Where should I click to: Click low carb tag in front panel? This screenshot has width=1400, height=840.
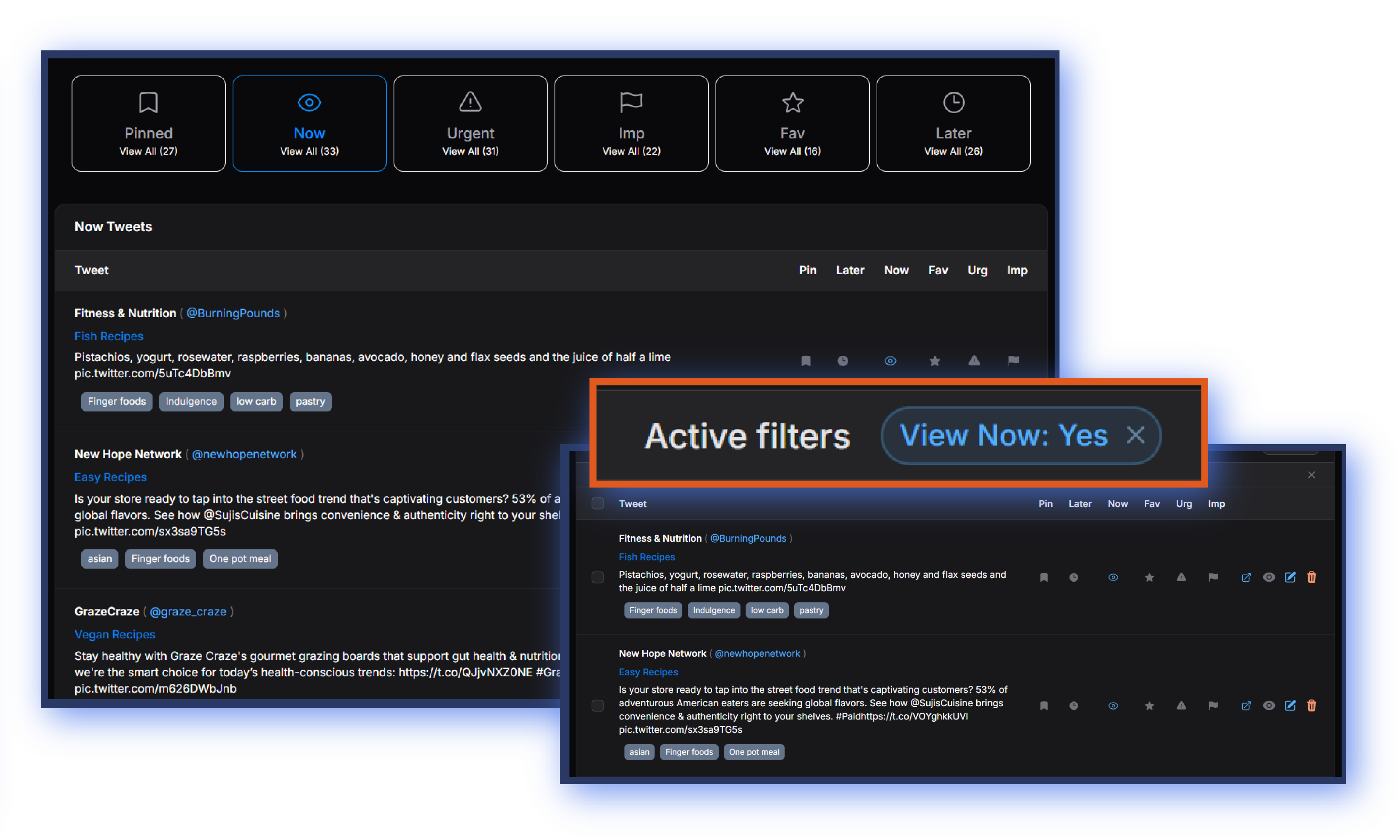(767, 610)
